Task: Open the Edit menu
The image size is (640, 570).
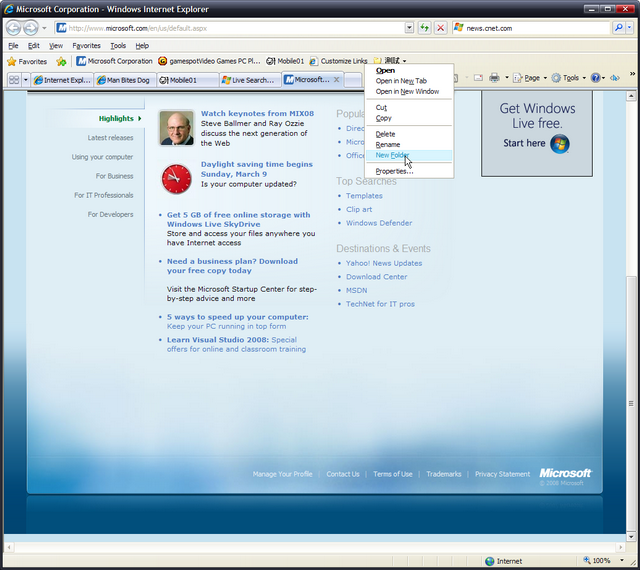Action: pyautogui.click(x=33, y=46)
